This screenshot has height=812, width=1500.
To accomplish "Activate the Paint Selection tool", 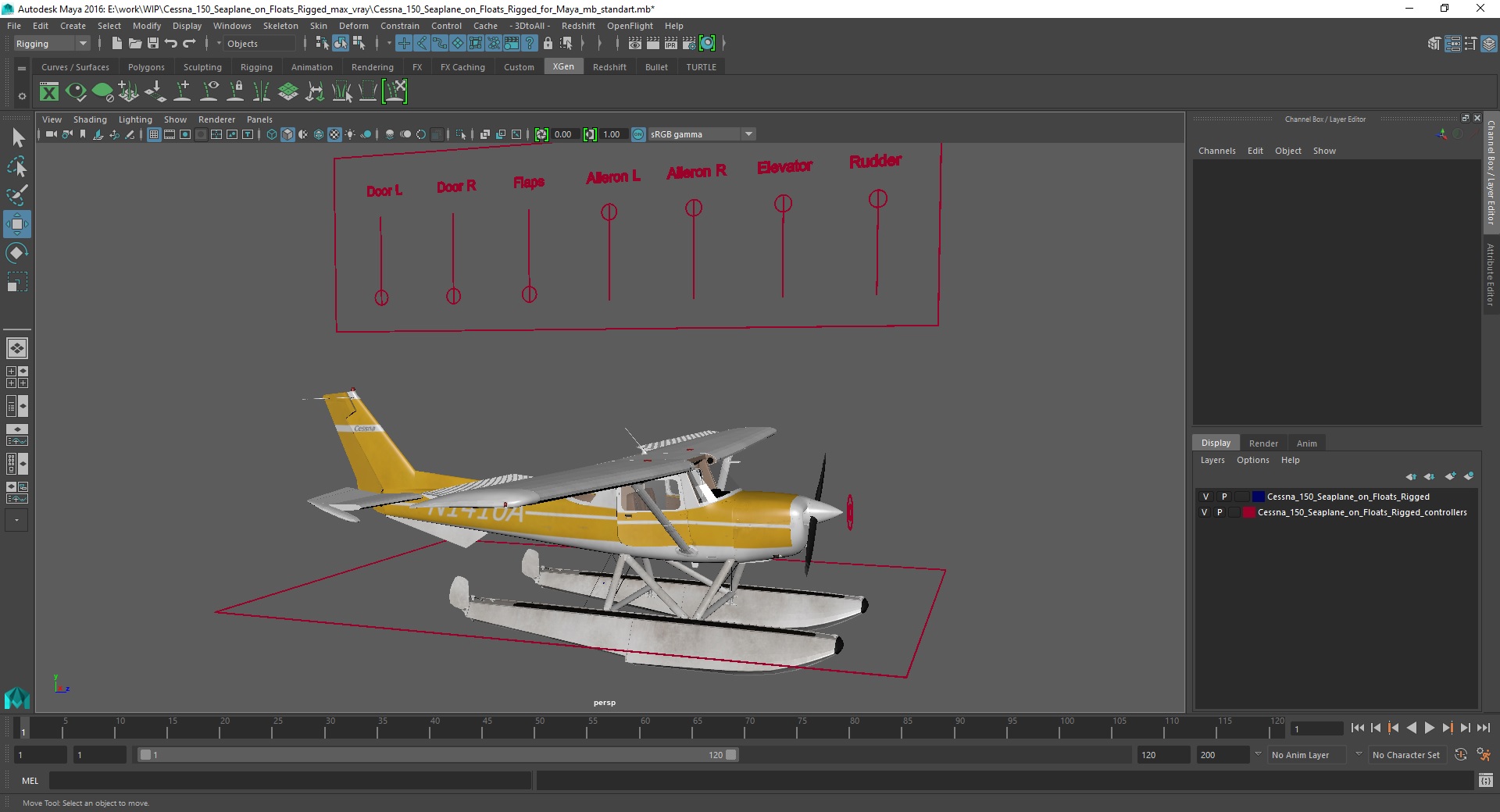I will tap(17, 195).
